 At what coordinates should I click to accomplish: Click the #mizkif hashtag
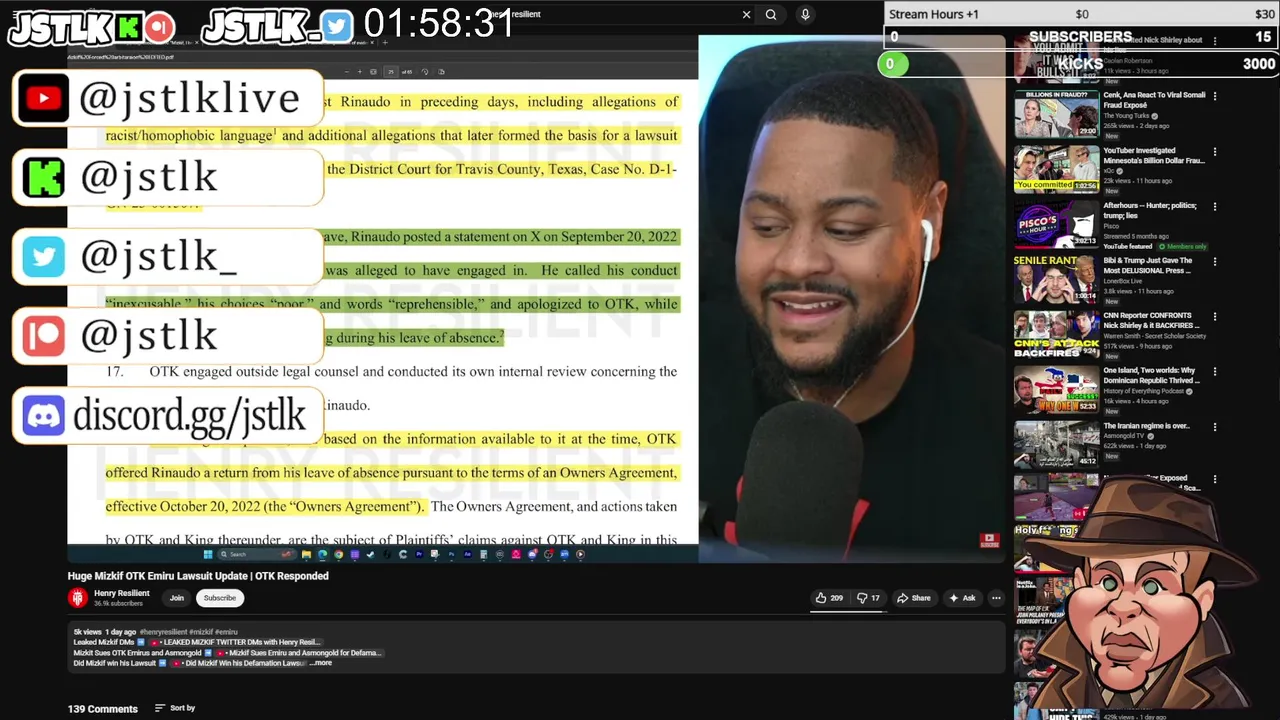point(202,632)
